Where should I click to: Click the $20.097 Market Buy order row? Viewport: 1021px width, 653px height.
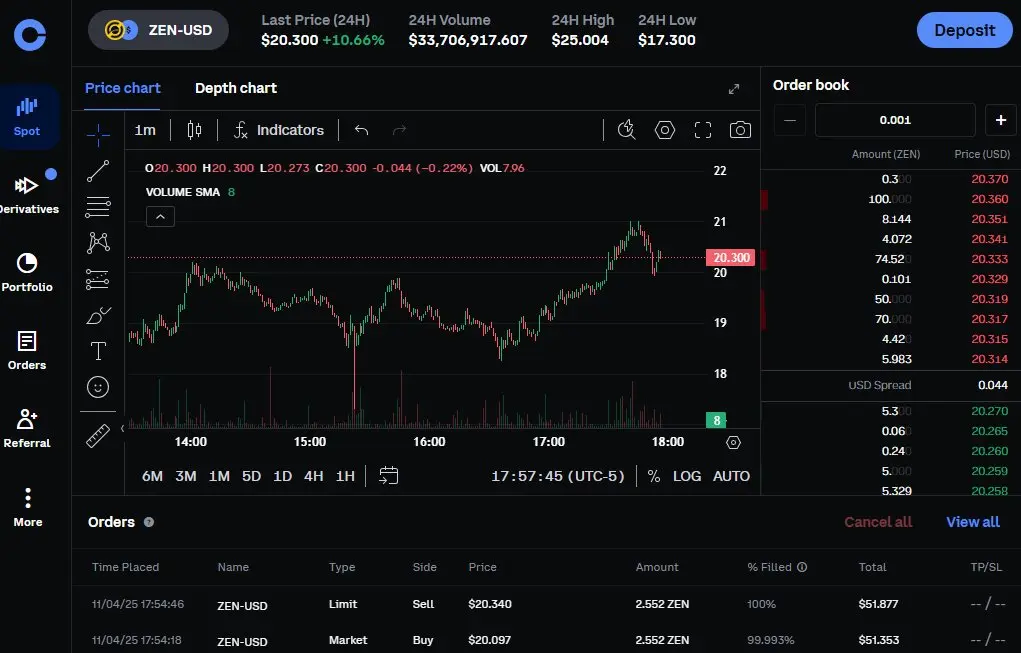click(x=546, y=640)
